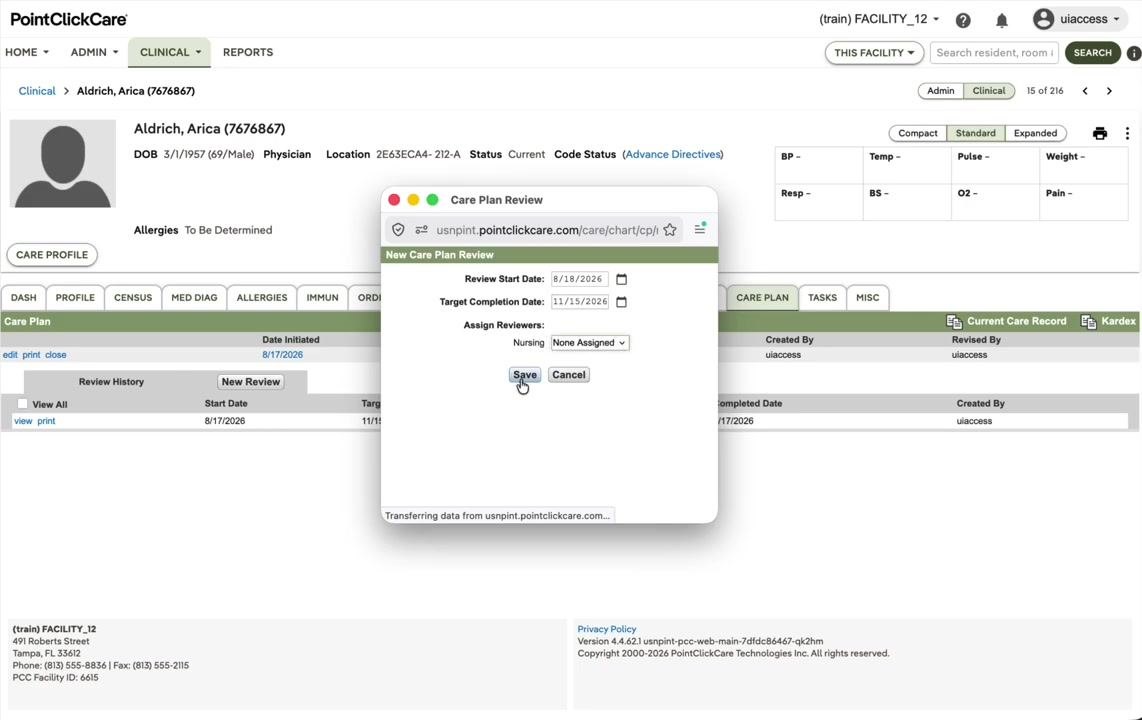This screenshot has height=720, width=1142.
Task: Switch to Clinical view toggle
Action: (988, 91)
